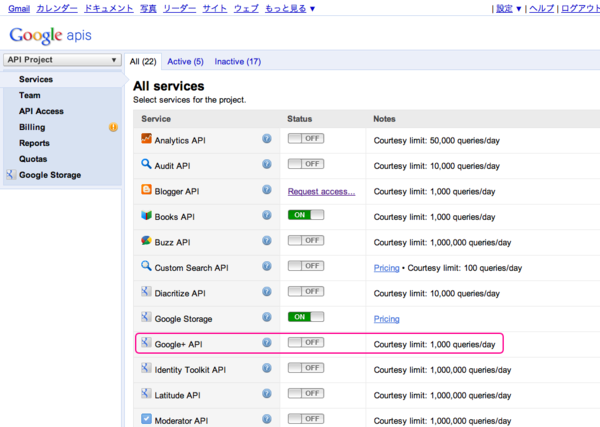Screen dimensions: 600x427
Task: Click the Identity Toolkit API icon
Action: [x=146, y=368]
